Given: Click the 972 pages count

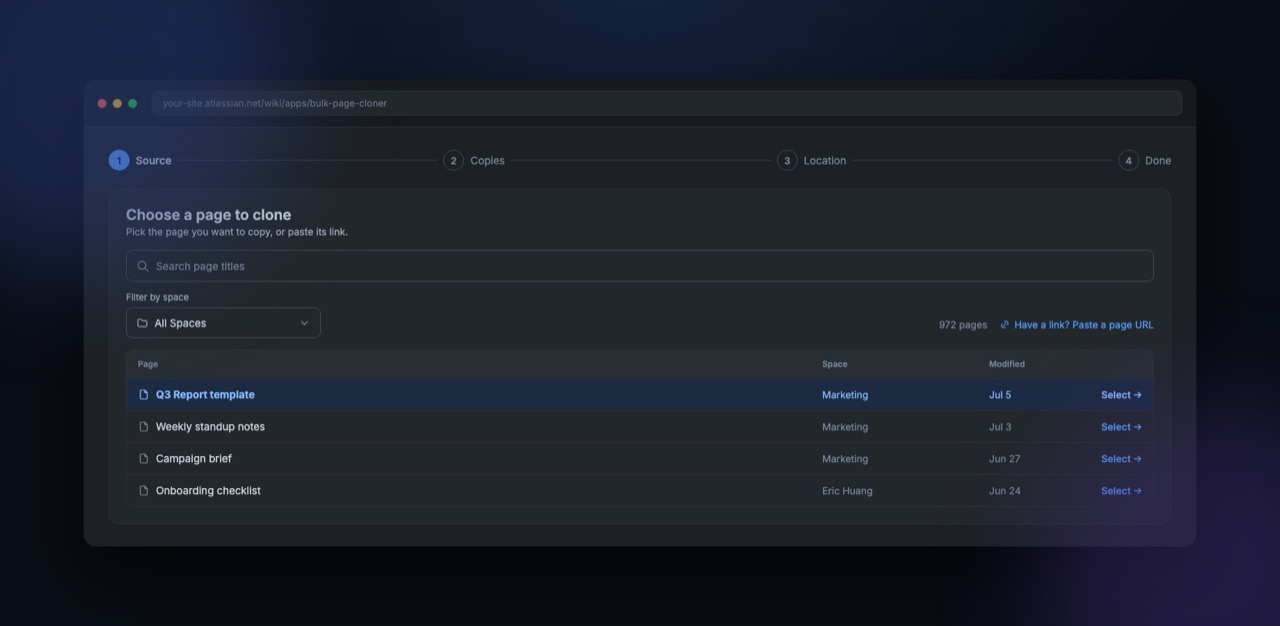Looking at the screenshot, I should click(963, 325).
